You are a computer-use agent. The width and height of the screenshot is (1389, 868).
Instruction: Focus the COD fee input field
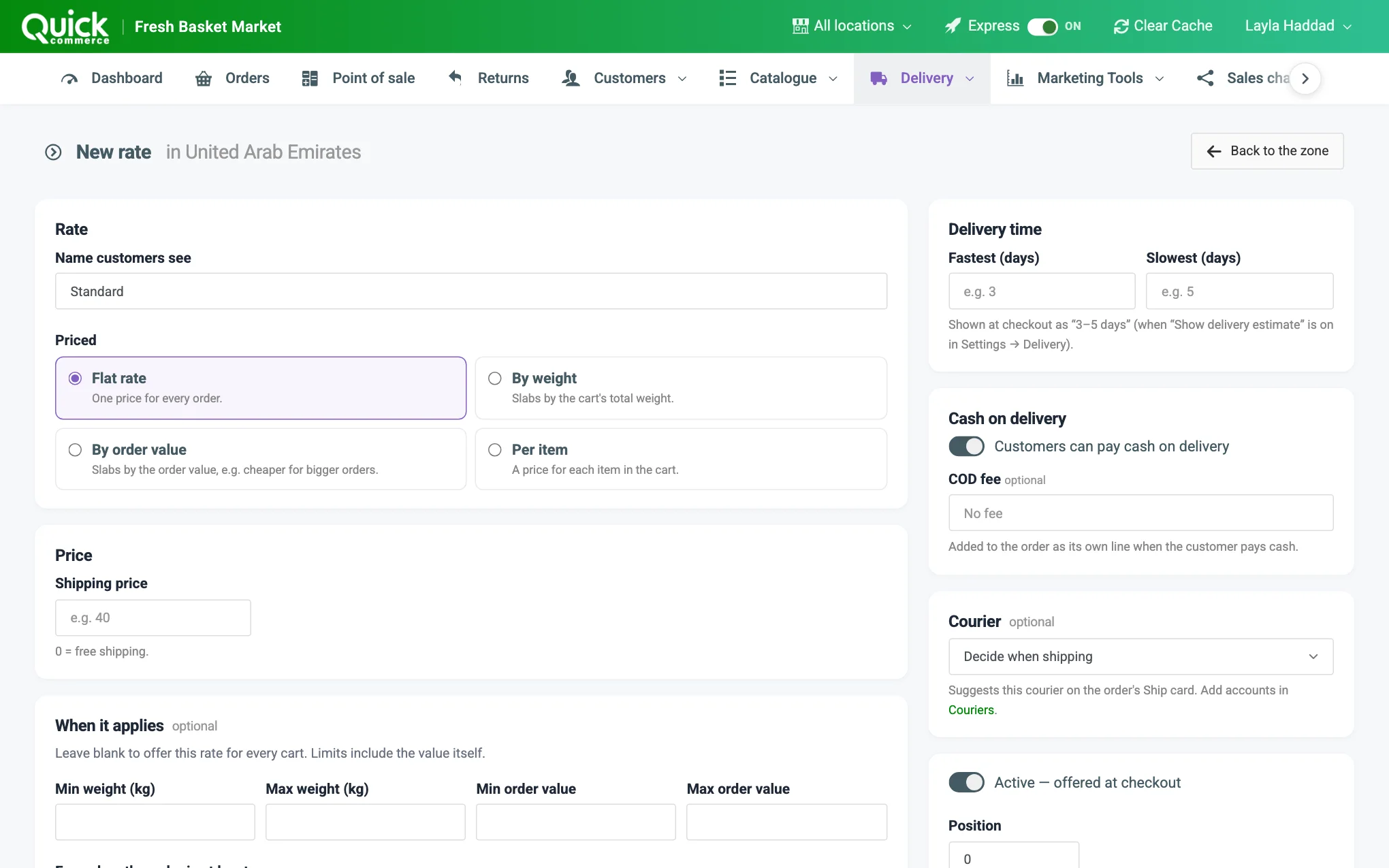pyautogui.click(x=1140, y=513)
